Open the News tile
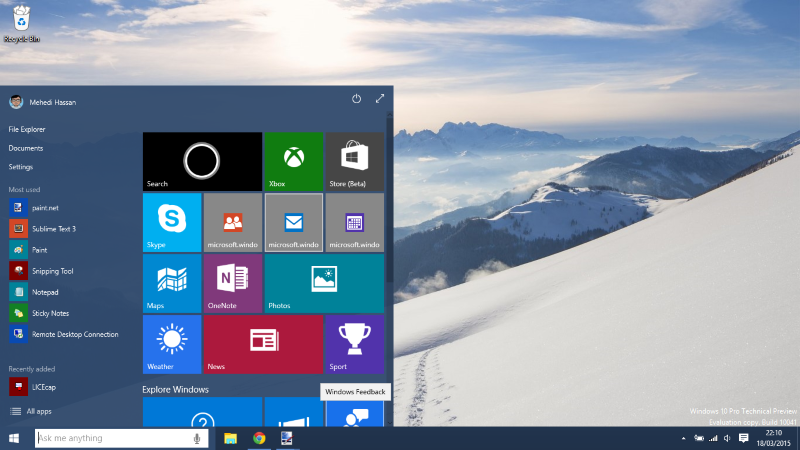This screenshot has width=800, height=450. click(x=263, y=344)
